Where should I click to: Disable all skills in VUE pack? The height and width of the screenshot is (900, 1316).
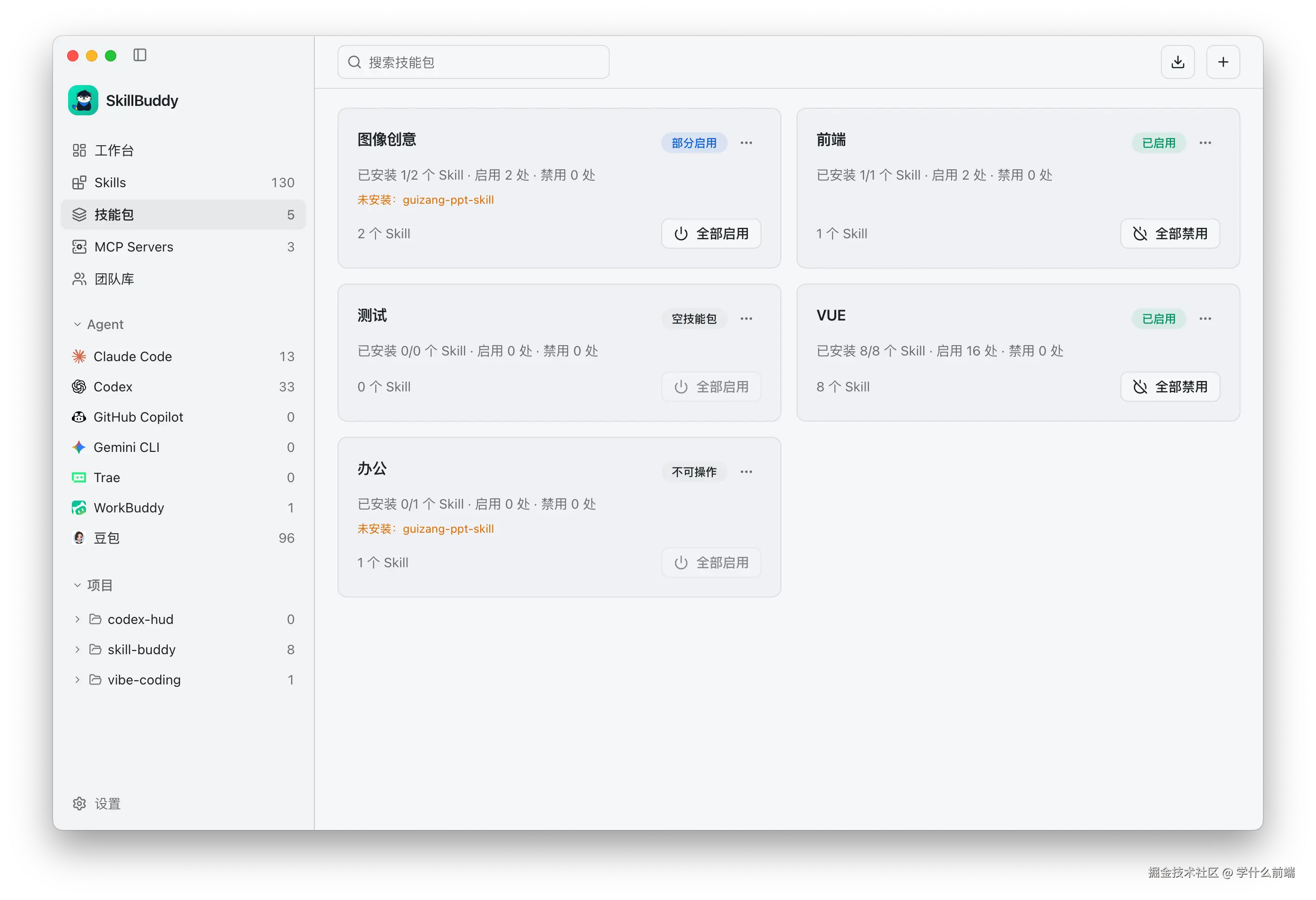(x=1170, y=386)
